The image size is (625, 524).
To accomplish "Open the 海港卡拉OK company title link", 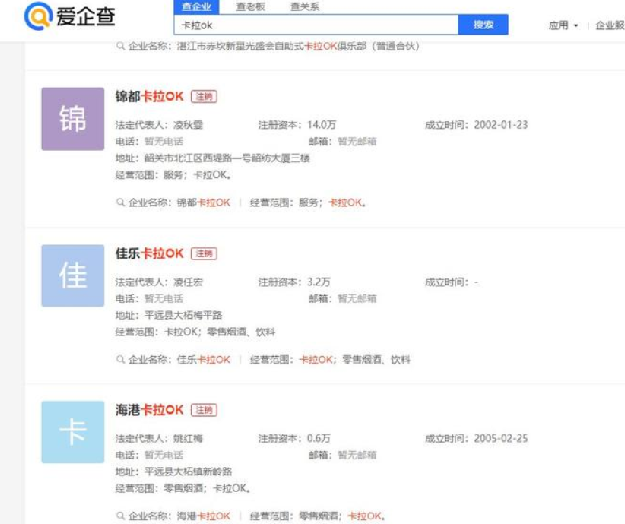I will [x=149, y=410].
